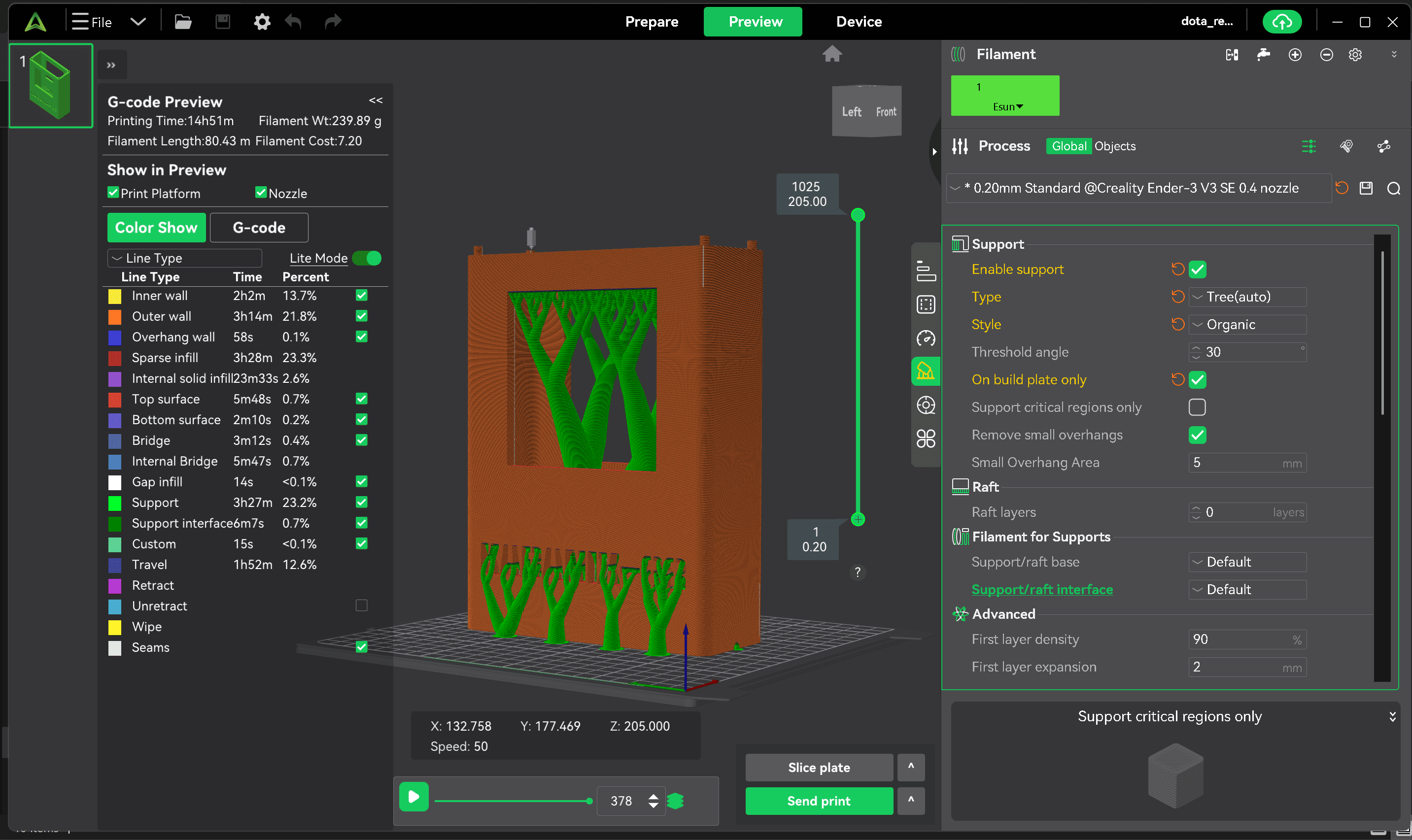Open the Speed settings side tab icon
Screen dimensions: 1412x840
(926, 338)
